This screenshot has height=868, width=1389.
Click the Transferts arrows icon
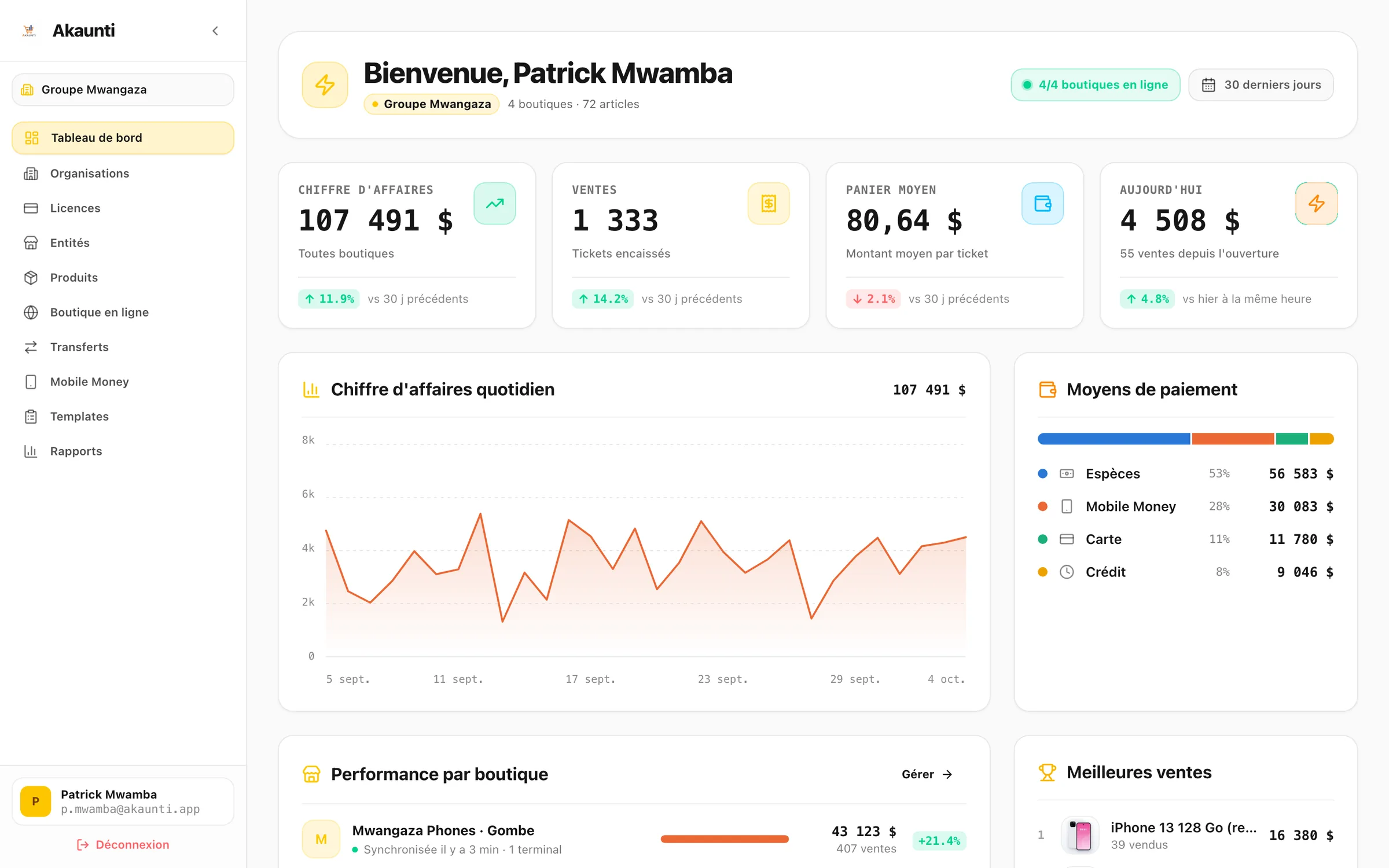pos(31,347)
